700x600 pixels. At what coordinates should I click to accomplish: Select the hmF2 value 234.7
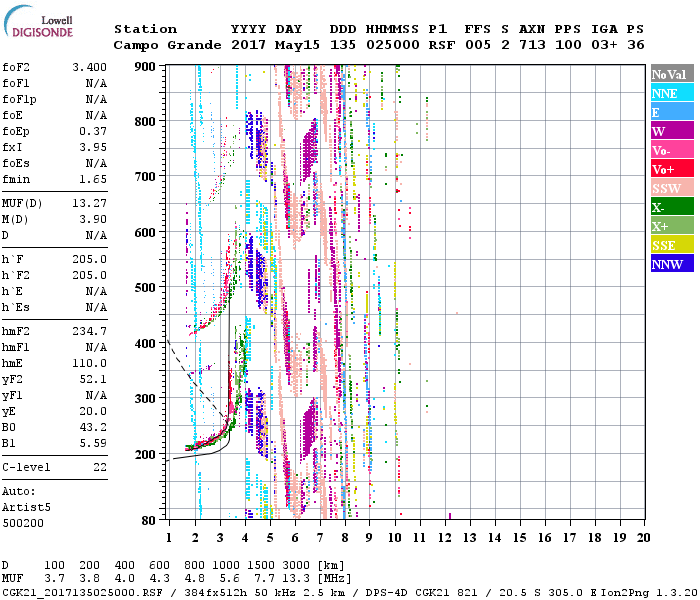click(88, 331)
